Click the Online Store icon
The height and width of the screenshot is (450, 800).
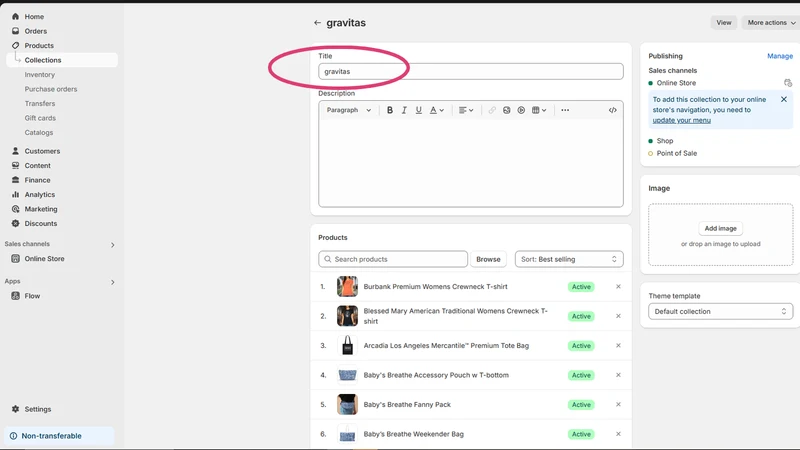15,259
